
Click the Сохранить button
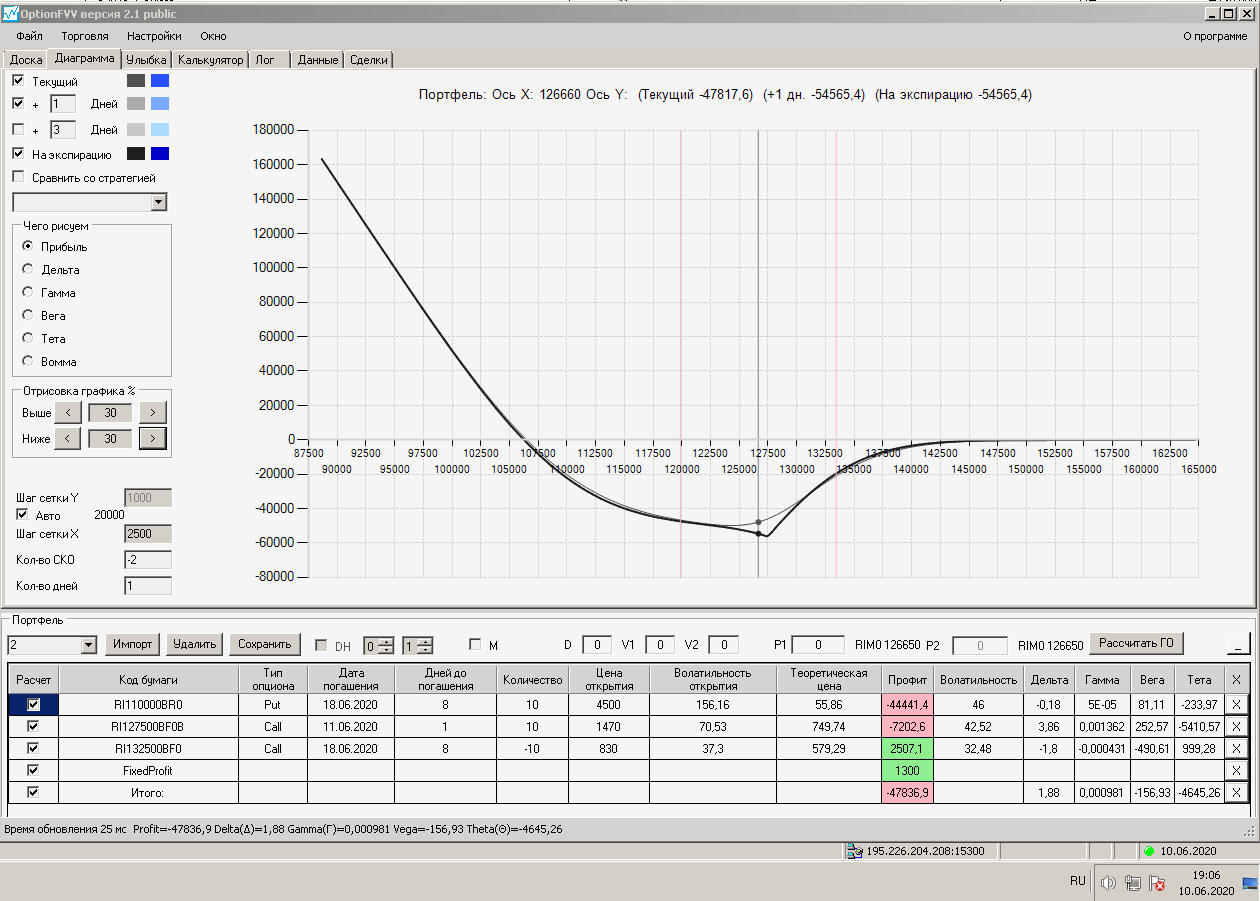[265, 644]
